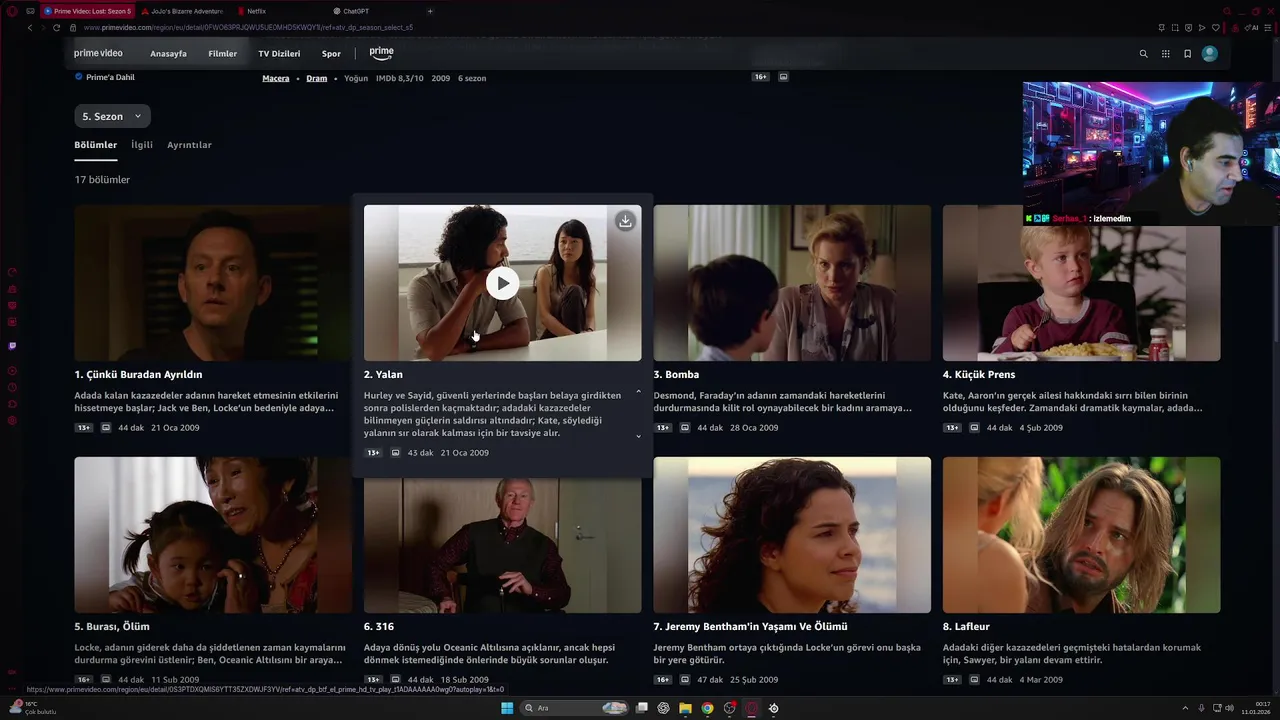Click the browser address bar URL

point(248,27)
